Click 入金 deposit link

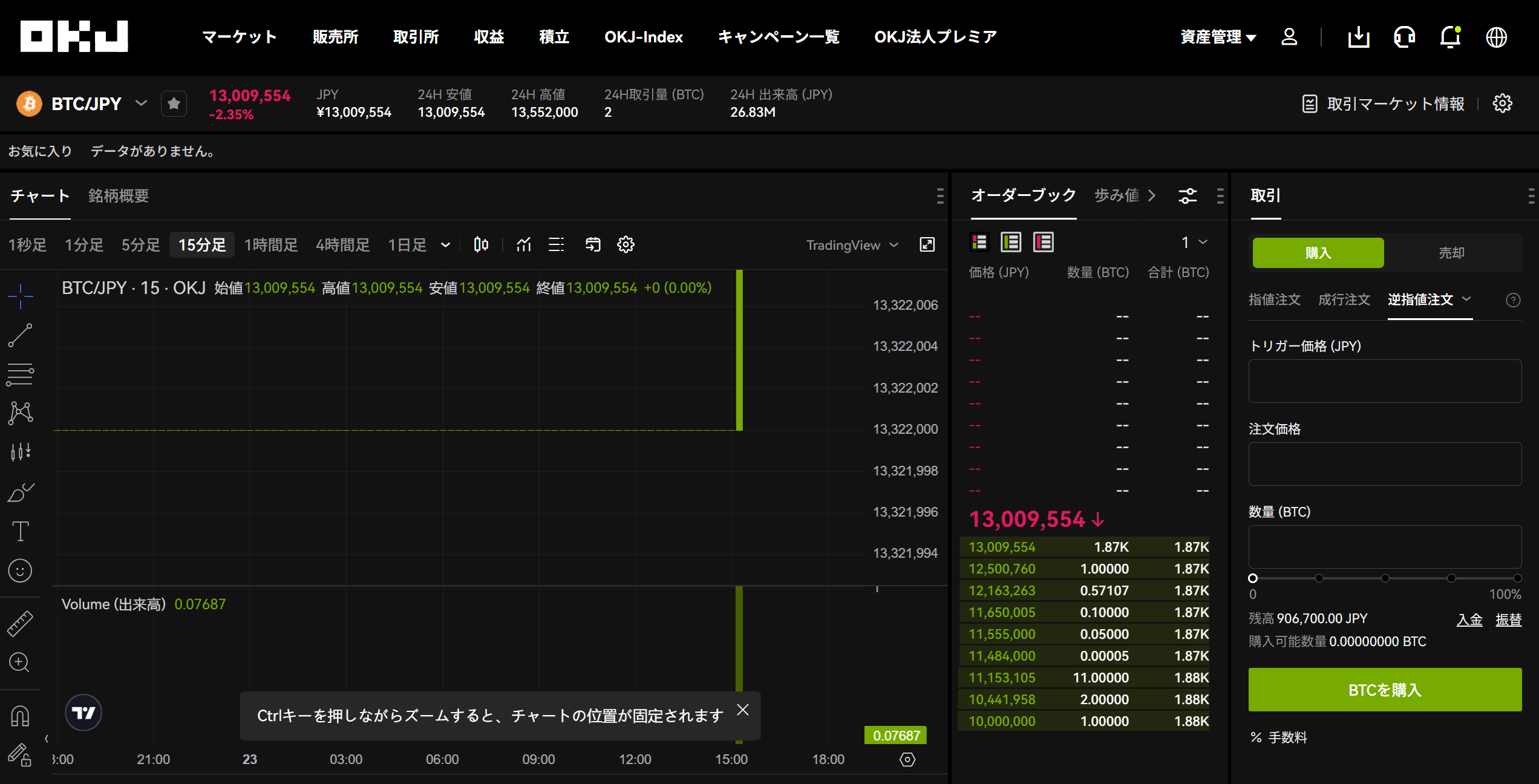point(1469,619)
